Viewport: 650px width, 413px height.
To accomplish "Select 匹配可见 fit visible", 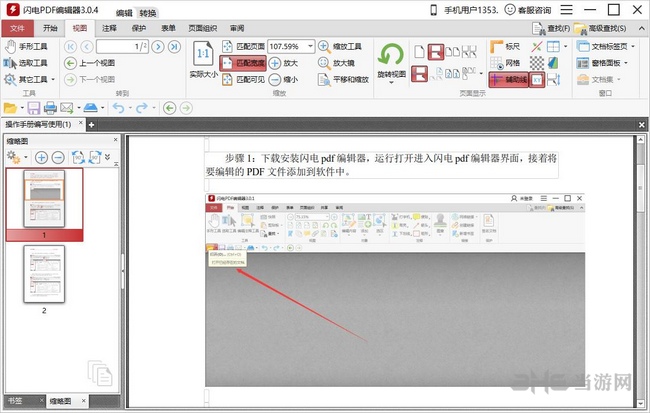I will pos(243,79).
